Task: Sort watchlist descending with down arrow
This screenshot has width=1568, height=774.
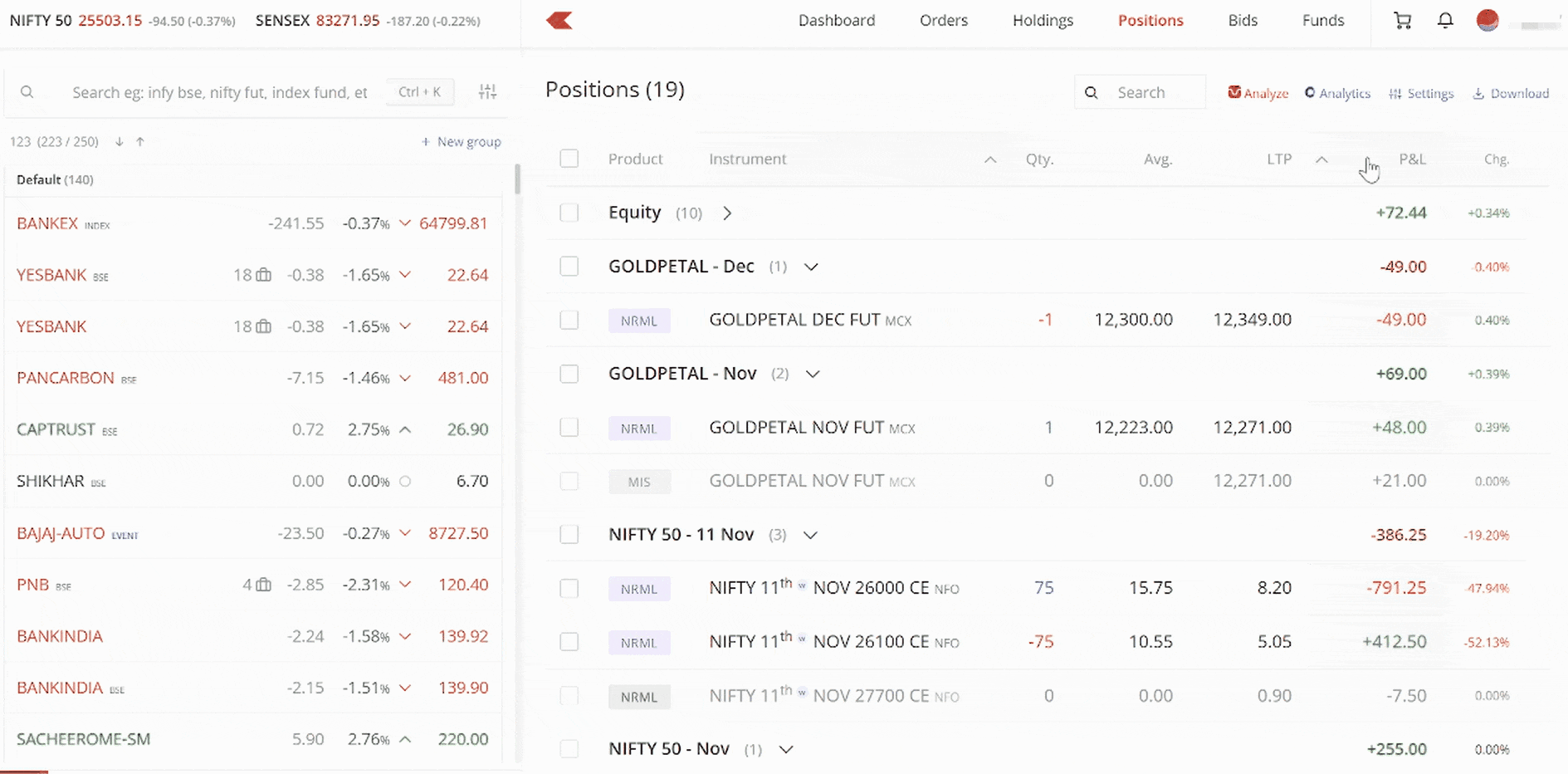Action: tap(120, 142)
